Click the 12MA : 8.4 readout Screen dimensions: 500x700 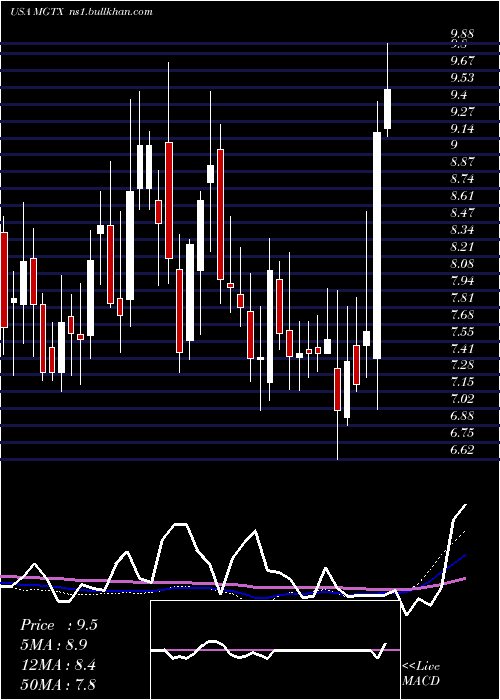point(58,665)
